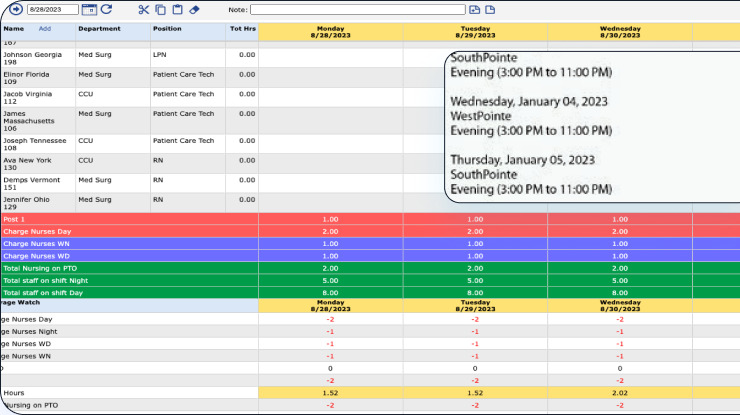Select employee James Massachusetts 106

tap(29, 121)
